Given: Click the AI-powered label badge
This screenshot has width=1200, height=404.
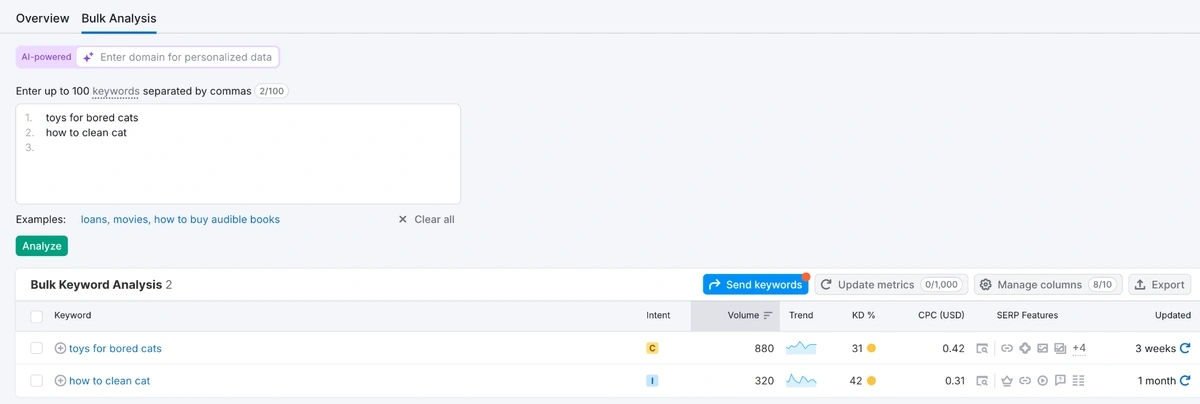Looking at the screenshot, I should pyautogui.click(x=47, y=57).
